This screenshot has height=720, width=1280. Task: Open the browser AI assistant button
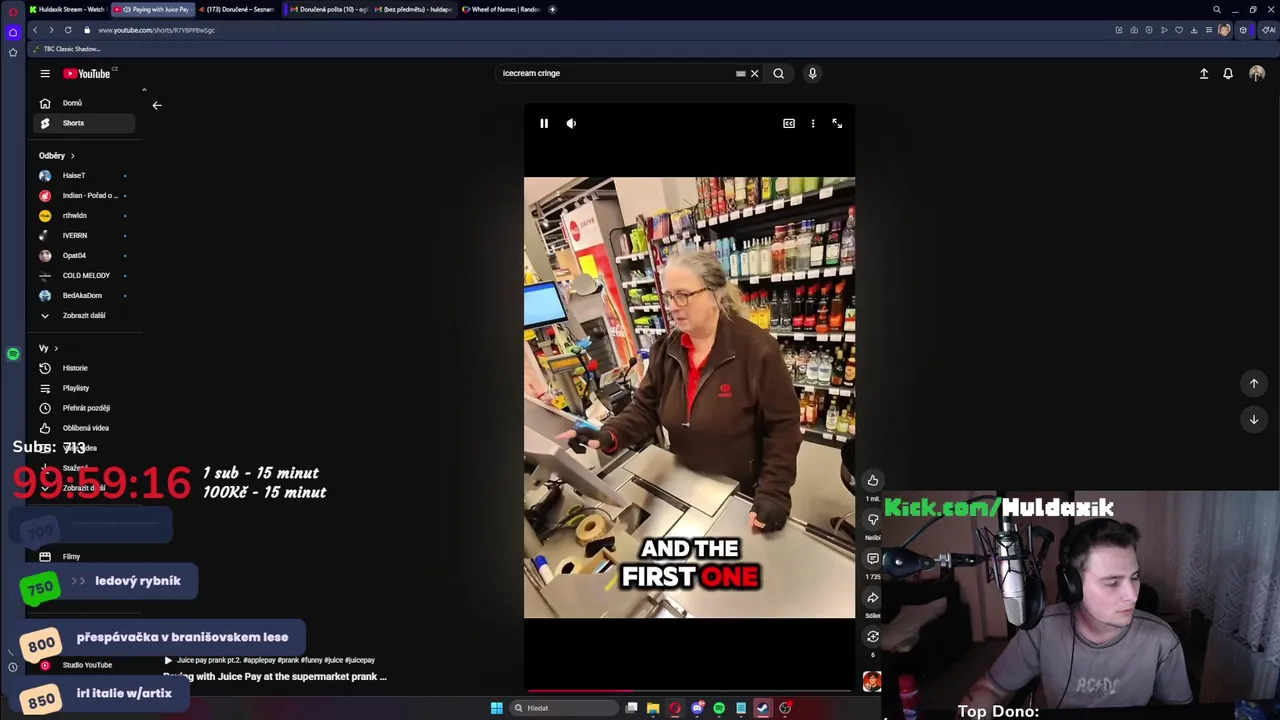point(1268,30)
